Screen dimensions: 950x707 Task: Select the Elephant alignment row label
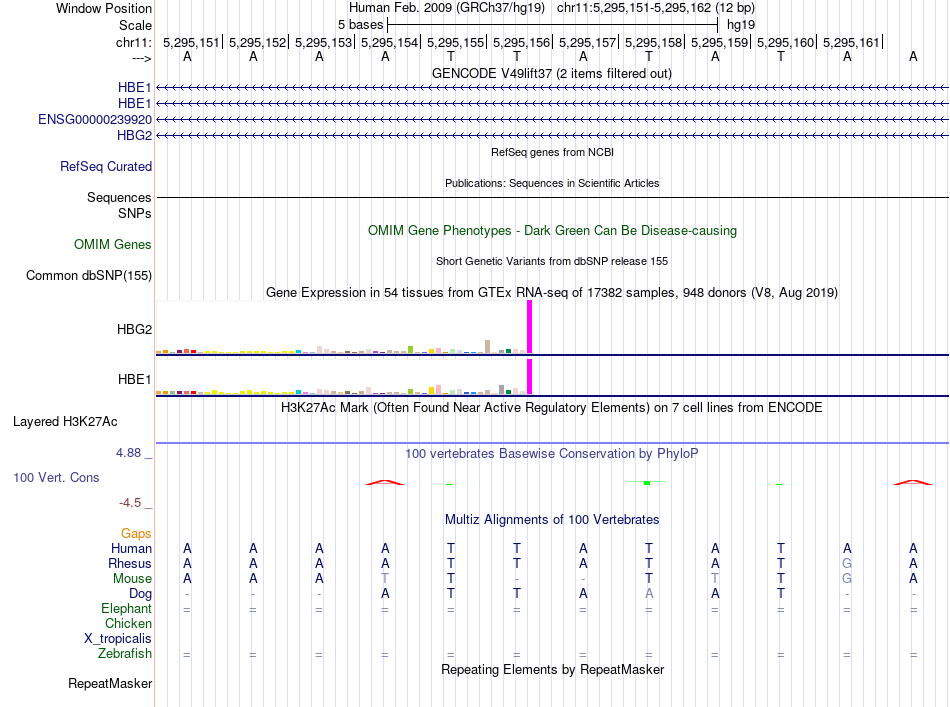pos(126,608)
